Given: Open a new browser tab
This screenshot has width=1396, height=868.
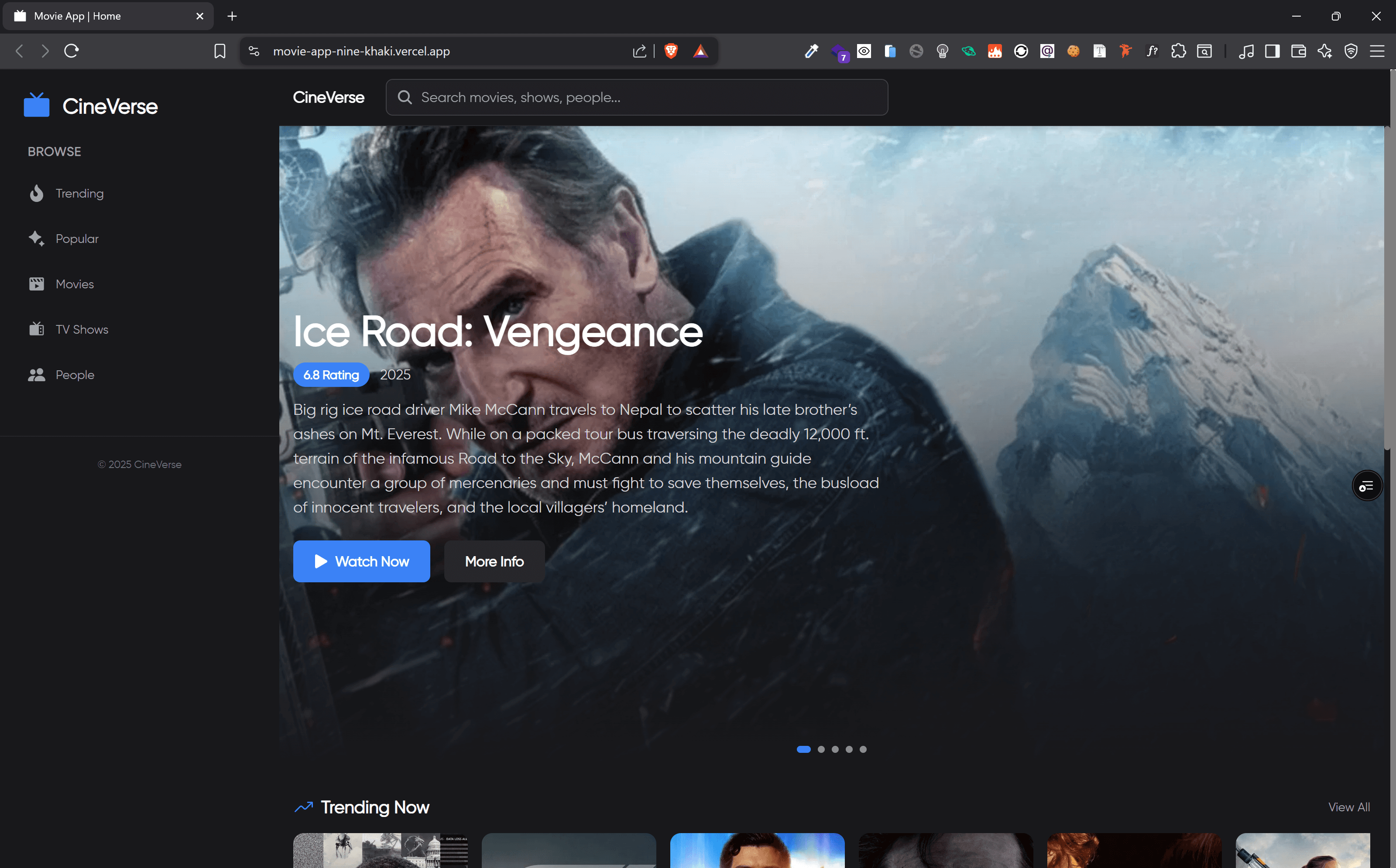Looking at the screenshot, I should click(232, 16).
